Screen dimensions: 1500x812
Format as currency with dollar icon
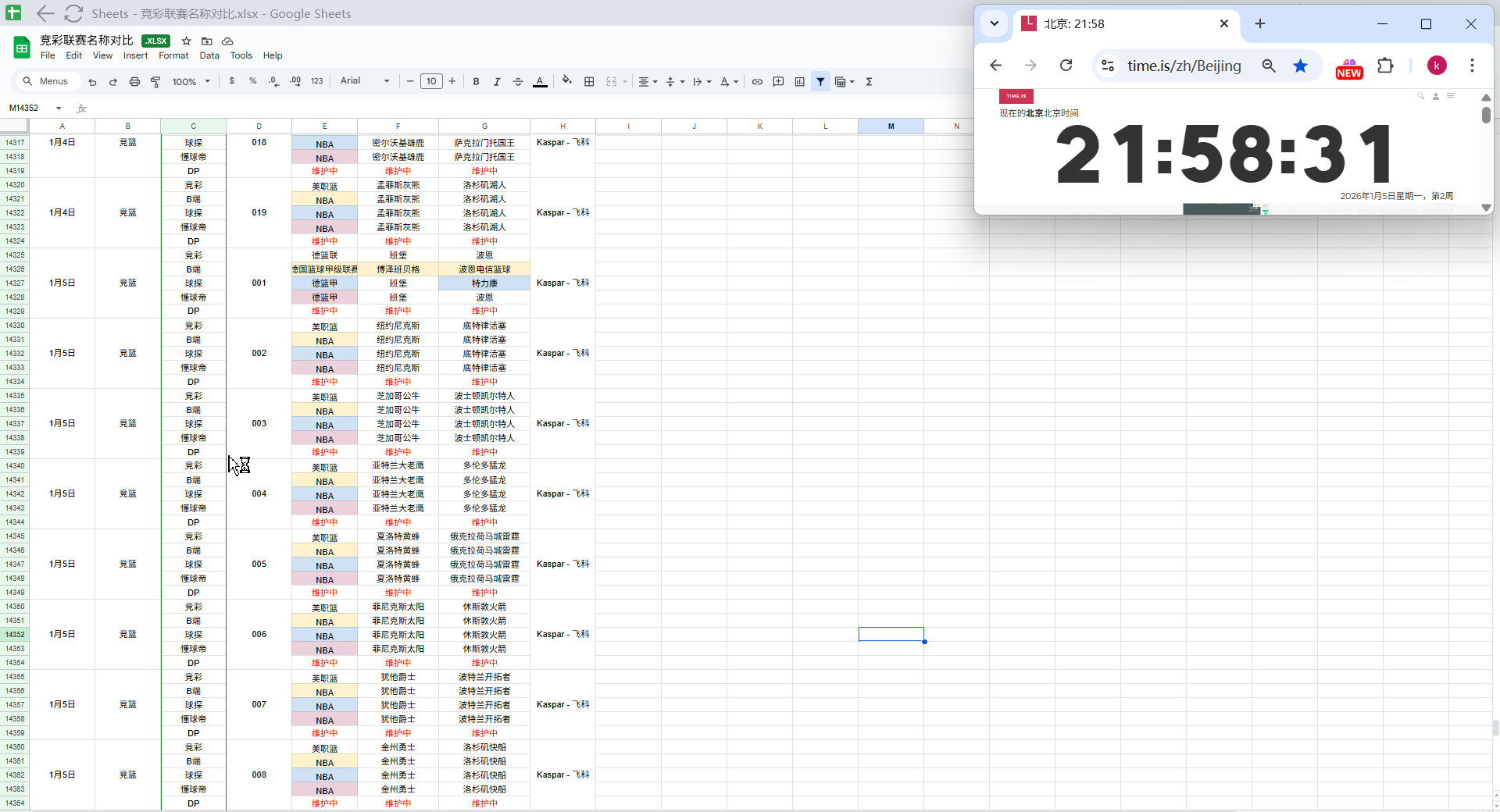click(x=232, y=81)
